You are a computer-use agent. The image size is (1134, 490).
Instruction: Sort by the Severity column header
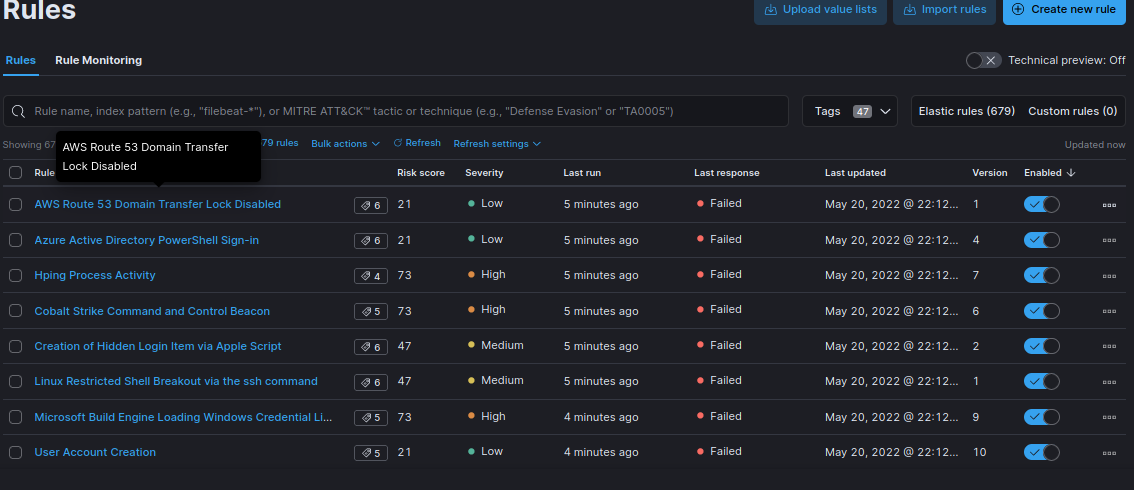[484, 173]
